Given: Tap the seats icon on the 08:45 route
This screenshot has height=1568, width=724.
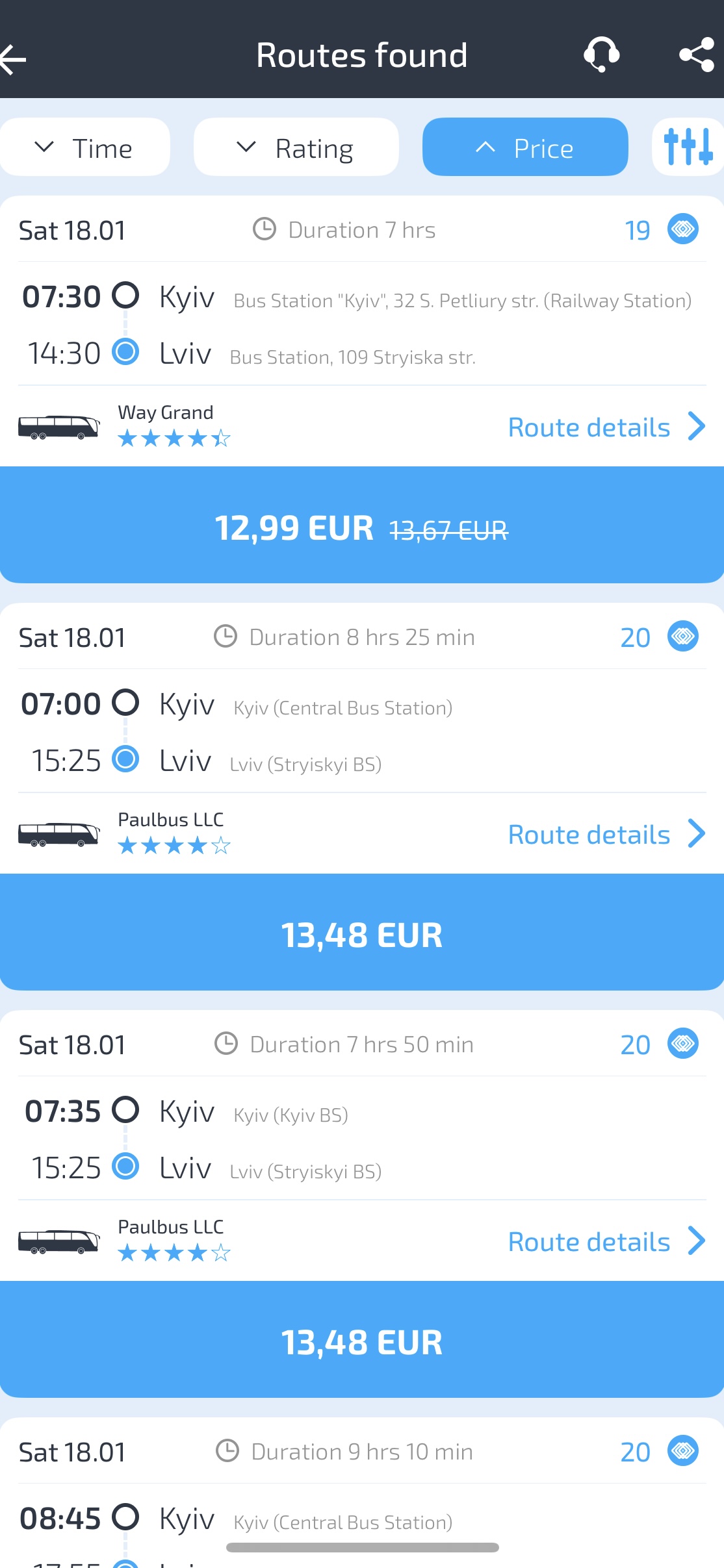Looking at the screenshot, I should [682, 1451].
